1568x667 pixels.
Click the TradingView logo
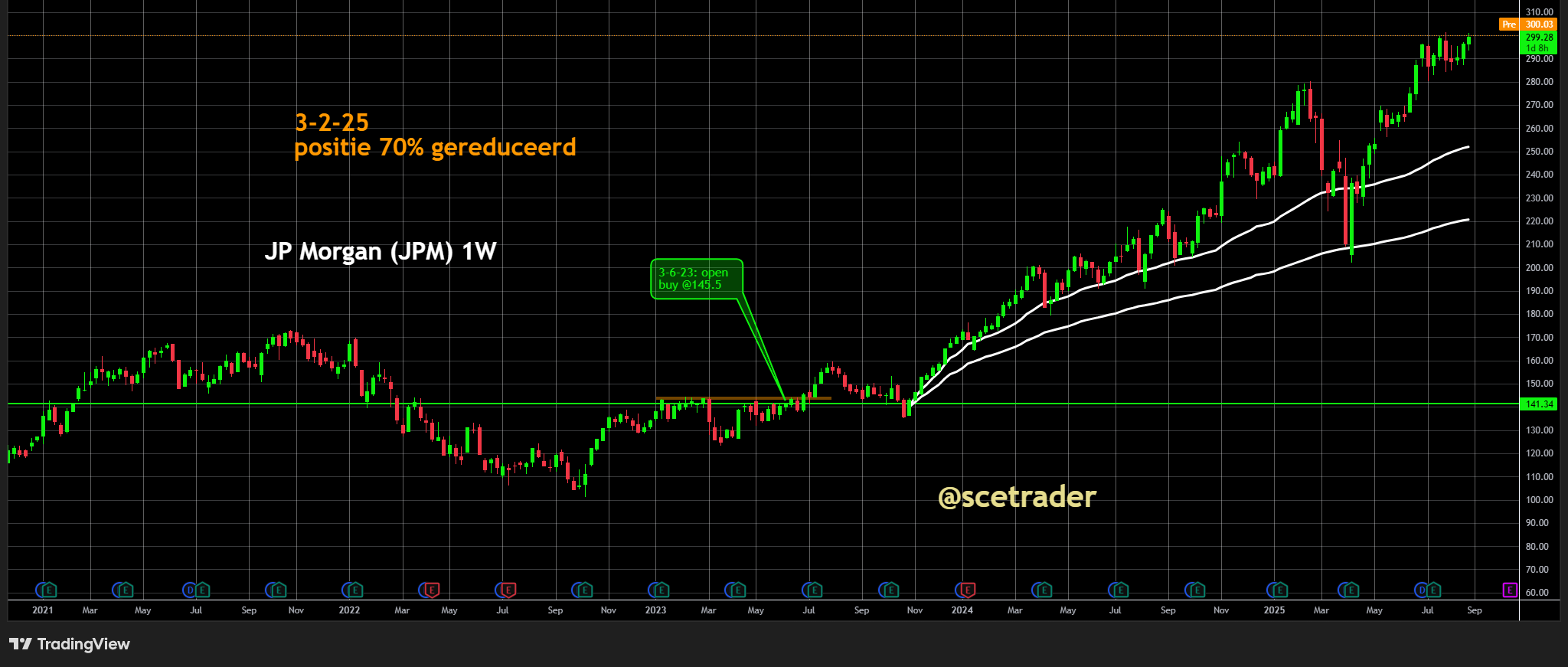70,644
